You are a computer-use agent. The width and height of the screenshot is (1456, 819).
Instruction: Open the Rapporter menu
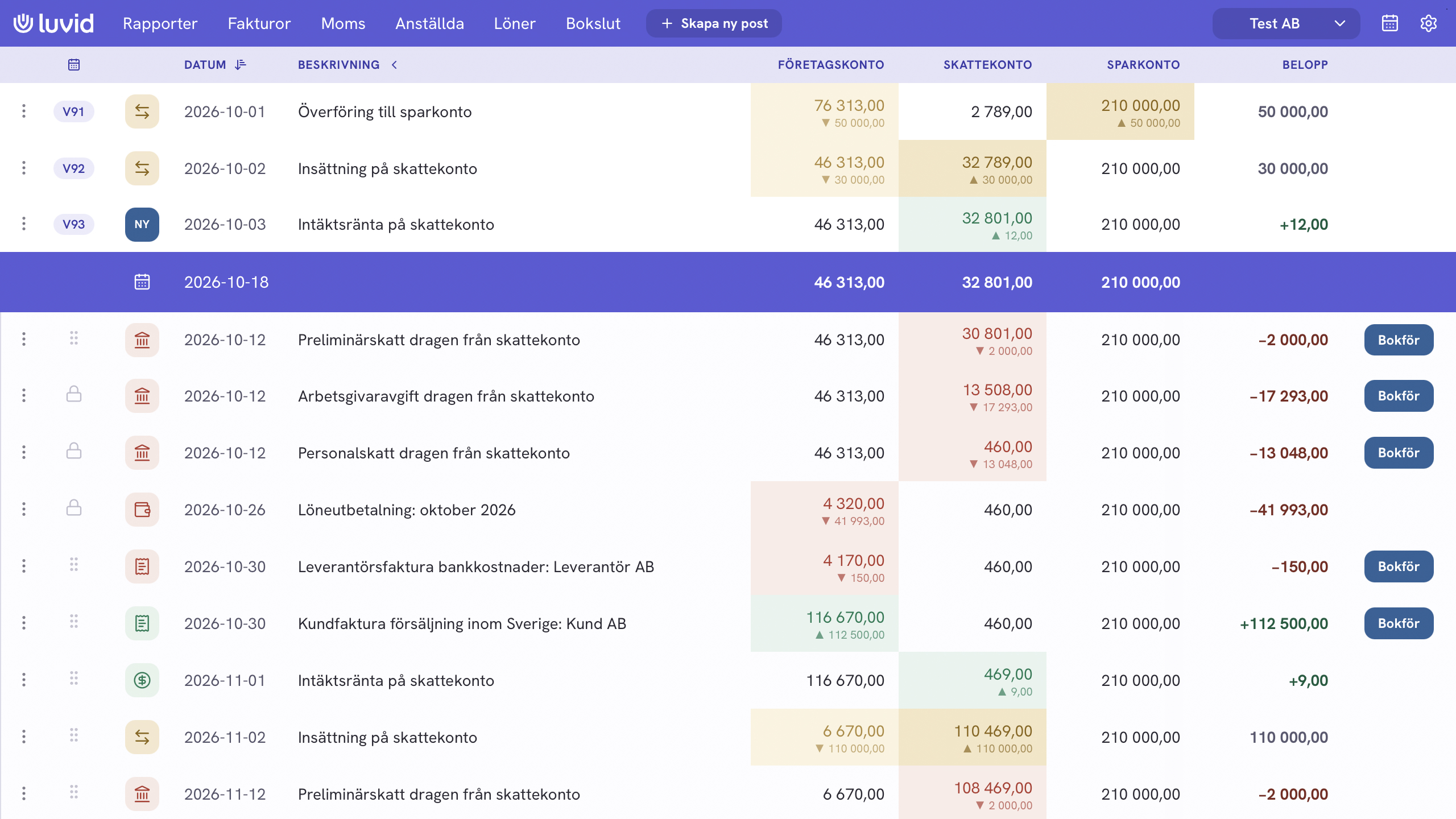pos(160,23)
